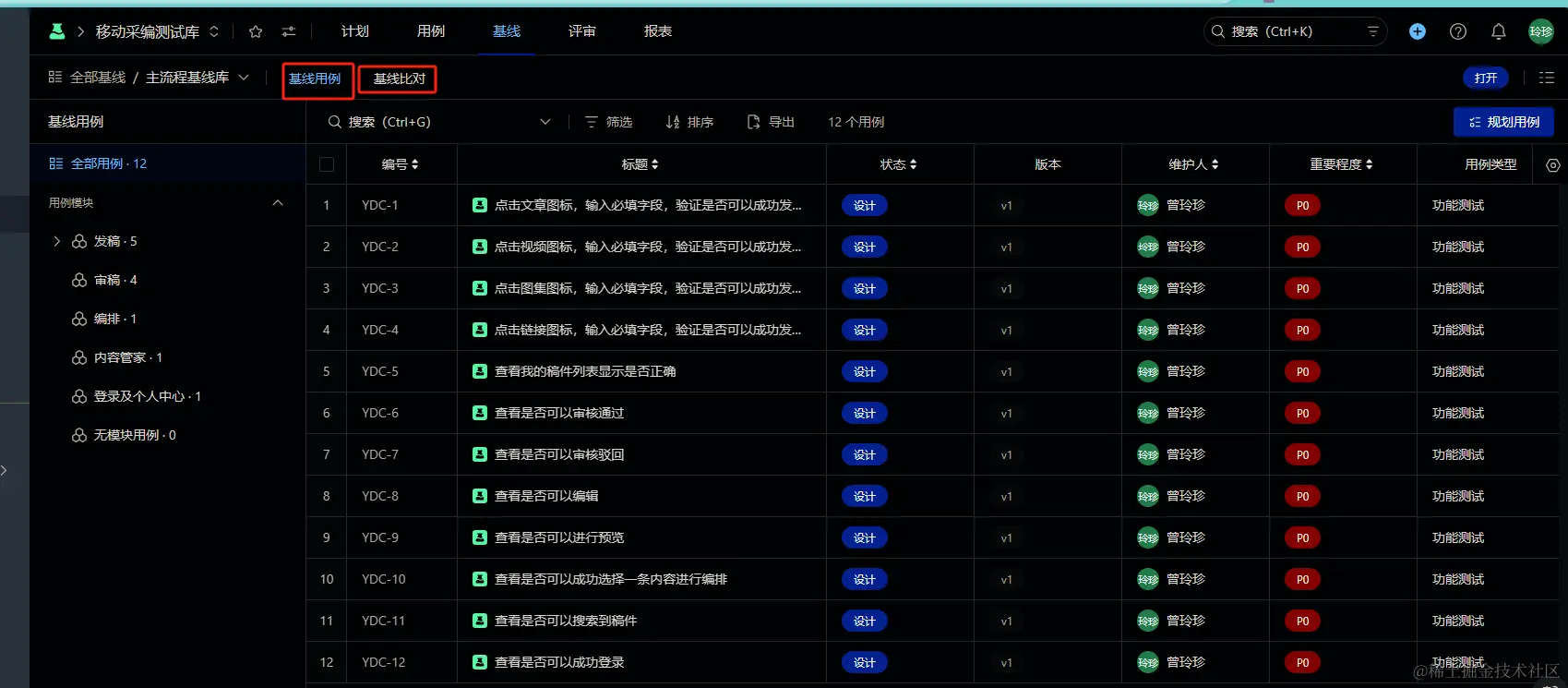Select the 登录及个人中心 module
The height and width of the screenshot is (688, 1568).
147,396
